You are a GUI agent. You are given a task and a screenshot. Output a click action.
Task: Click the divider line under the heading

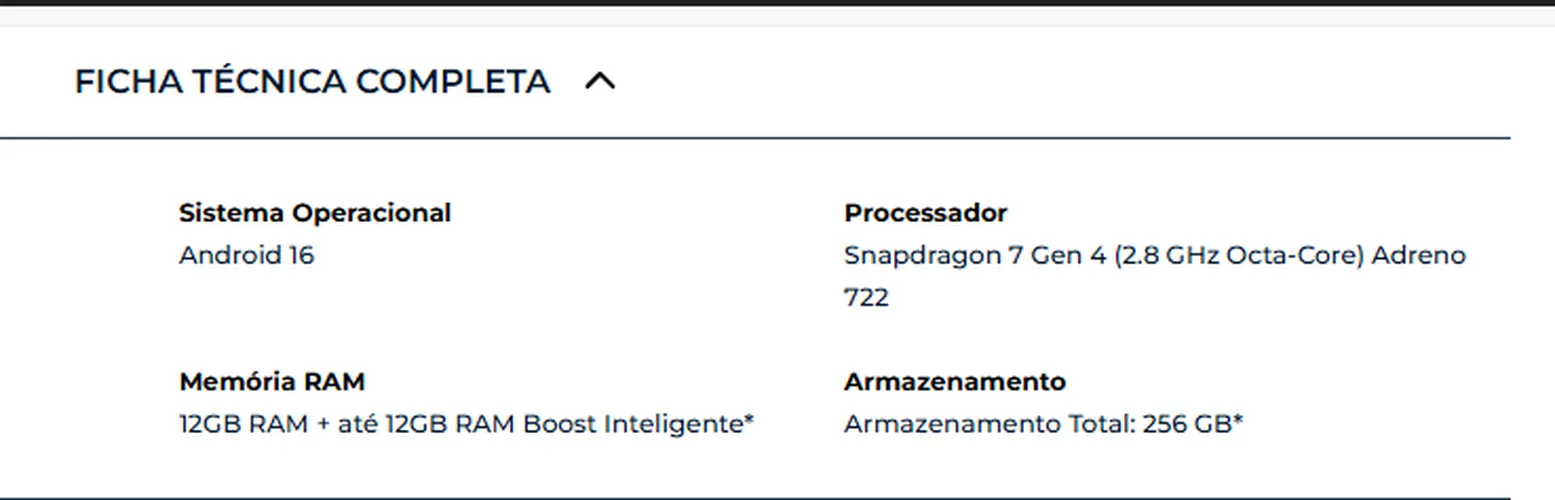pos(755,138)
